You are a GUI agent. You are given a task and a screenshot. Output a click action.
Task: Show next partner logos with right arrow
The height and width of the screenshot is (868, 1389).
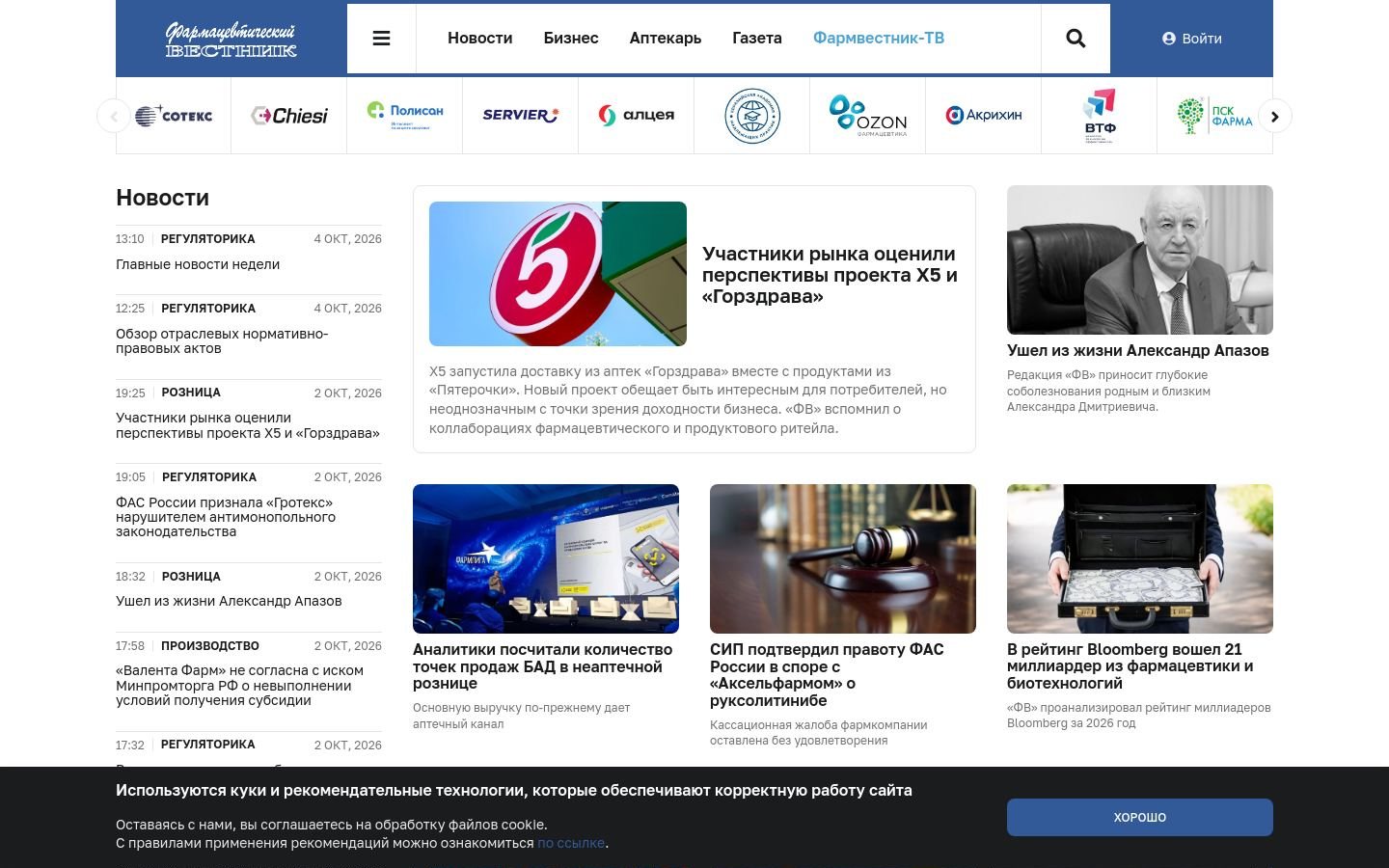coord(1275,116)
